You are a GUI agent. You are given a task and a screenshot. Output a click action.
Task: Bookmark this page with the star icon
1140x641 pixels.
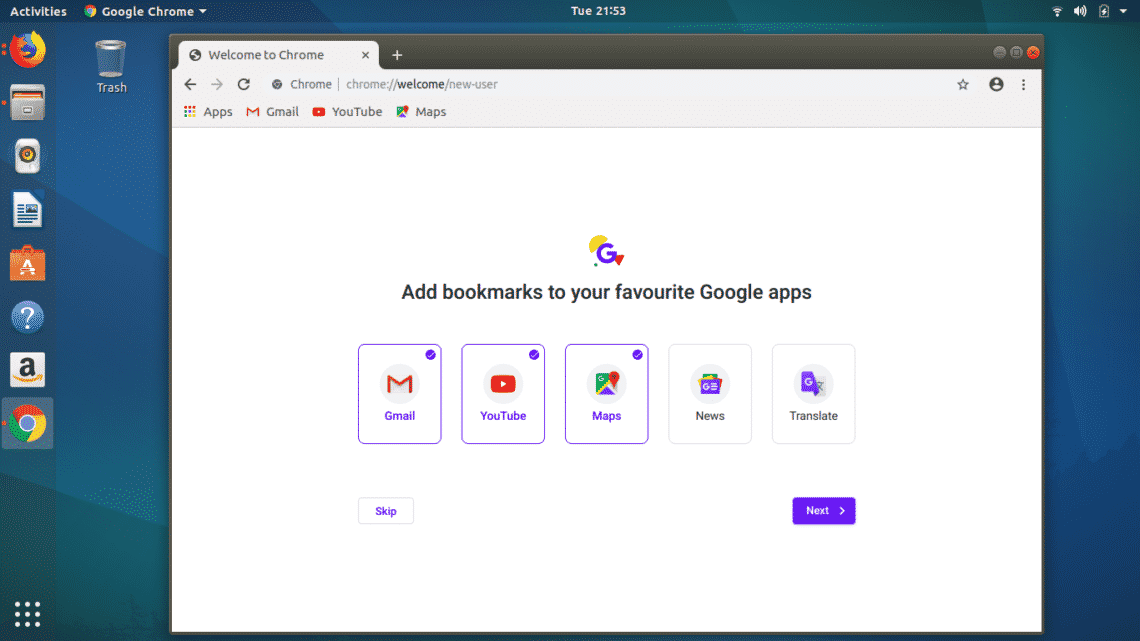[x=963, y=85]
